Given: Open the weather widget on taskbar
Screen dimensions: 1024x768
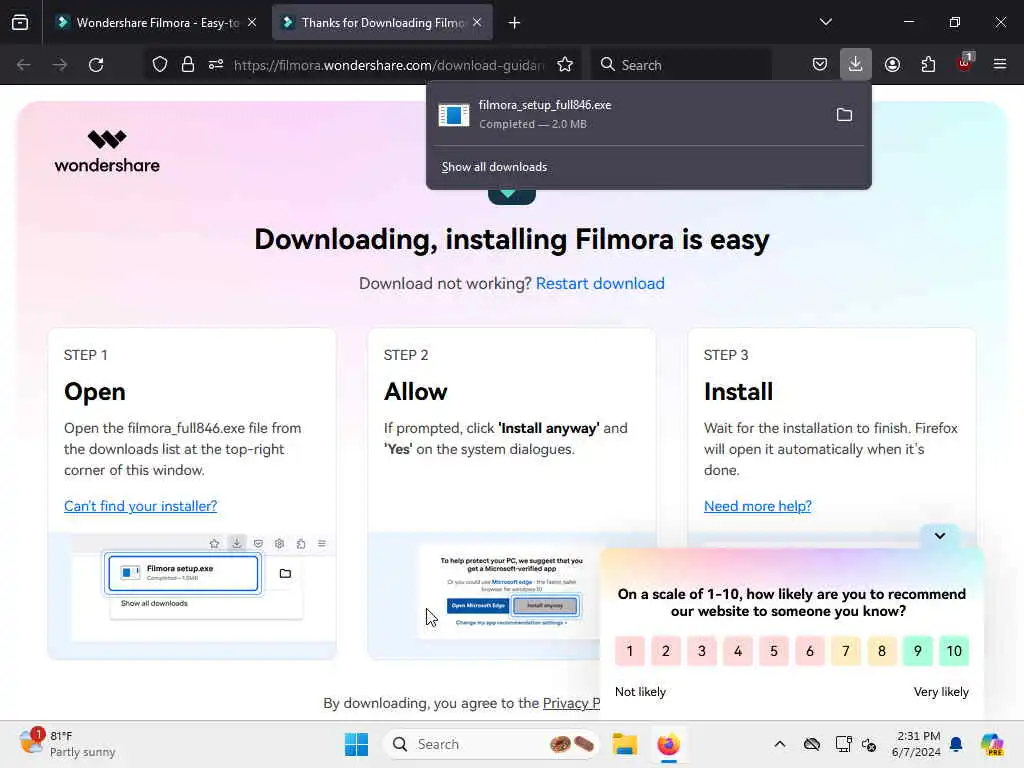Looking at the screenshot, I should pos(68,744).
